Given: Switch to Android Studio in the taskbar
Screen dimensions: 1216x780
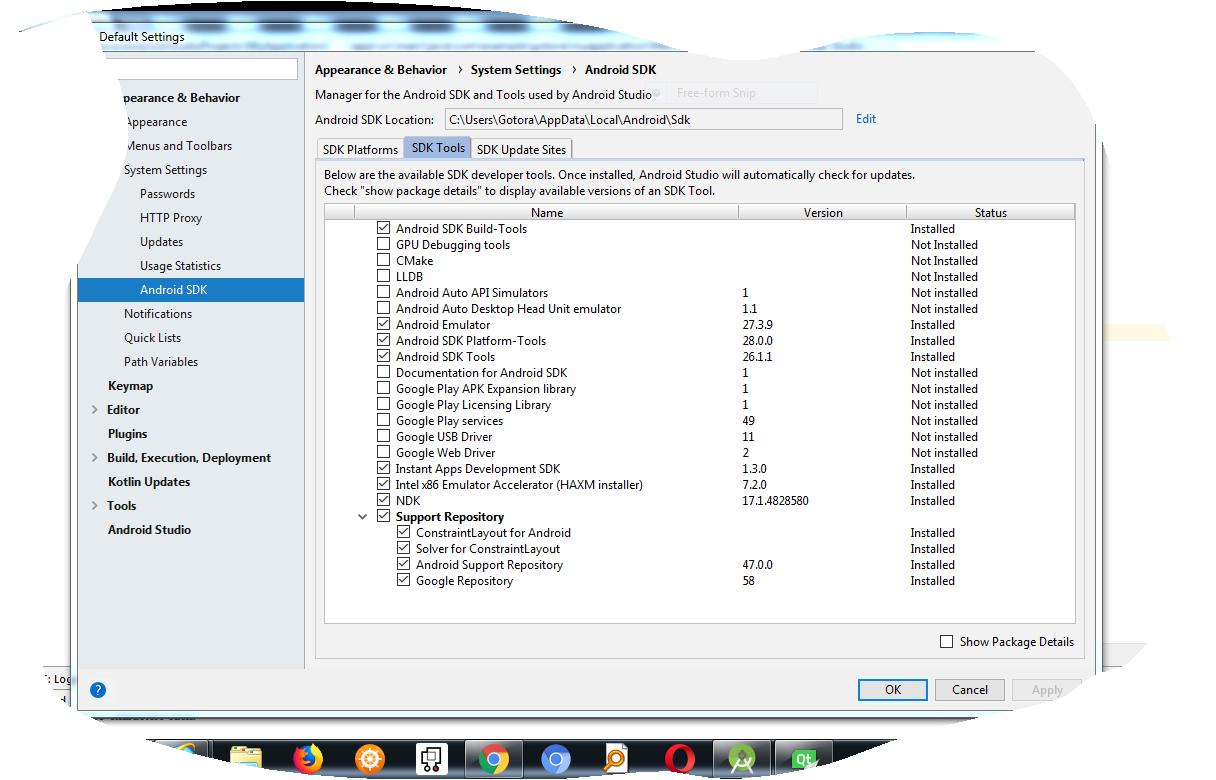Looking at the screenshot, I should click(x=741, y=761).
